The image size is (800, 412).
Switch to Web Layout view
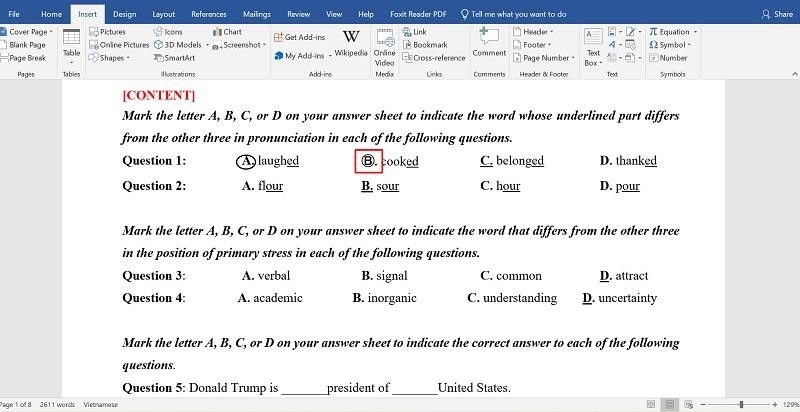pos(688,404)
